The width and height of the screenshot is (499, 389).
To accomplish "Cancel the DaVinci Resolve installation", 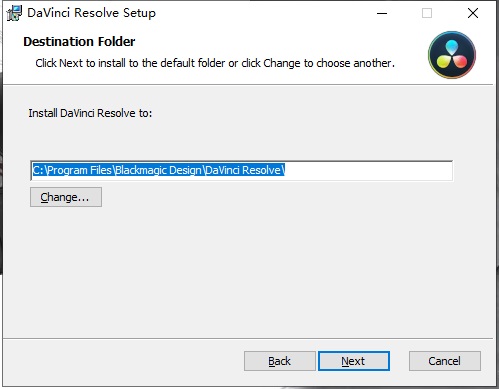I will tap(445, 361).
